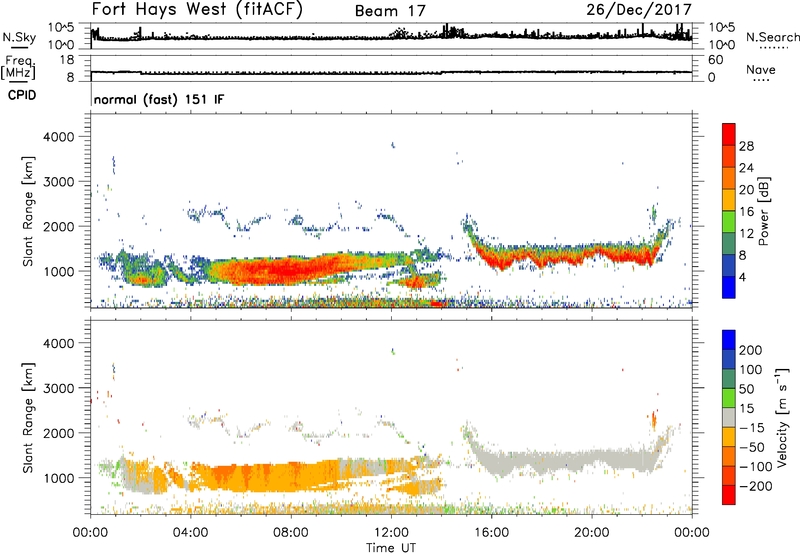Click the 'Fort Hays West (fitACF)' title

click(197, 9)
